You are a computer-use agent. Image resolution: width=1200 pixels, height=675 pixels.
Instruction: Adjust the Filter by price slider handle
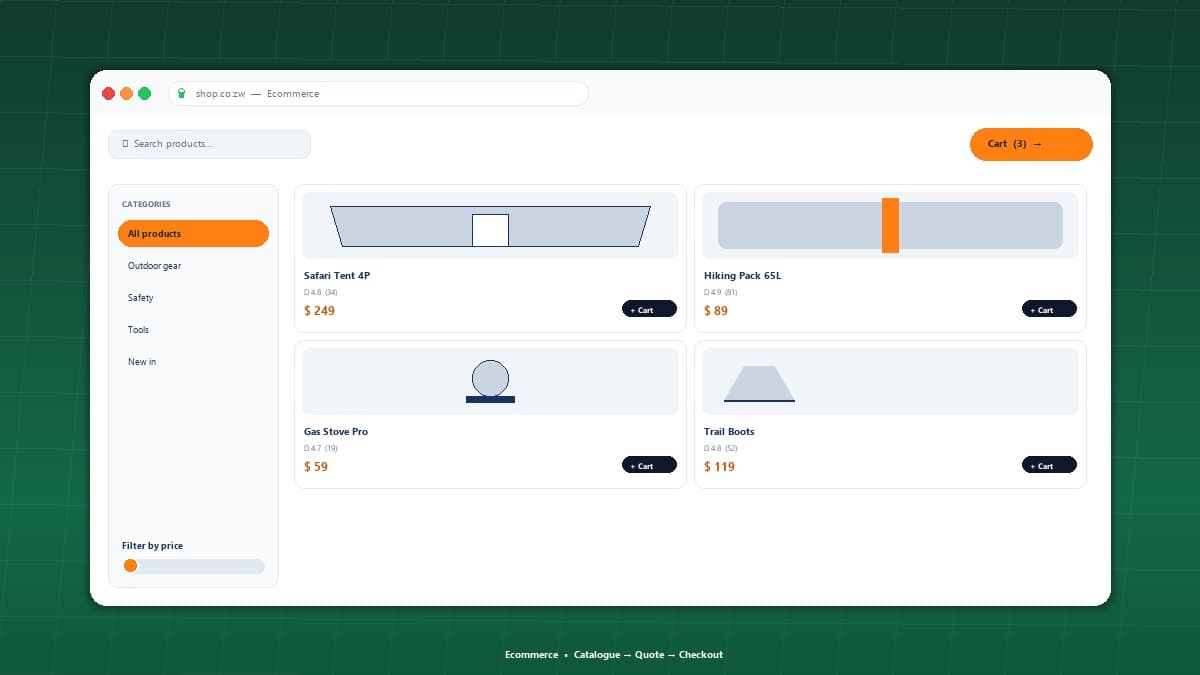click(130, 566)
